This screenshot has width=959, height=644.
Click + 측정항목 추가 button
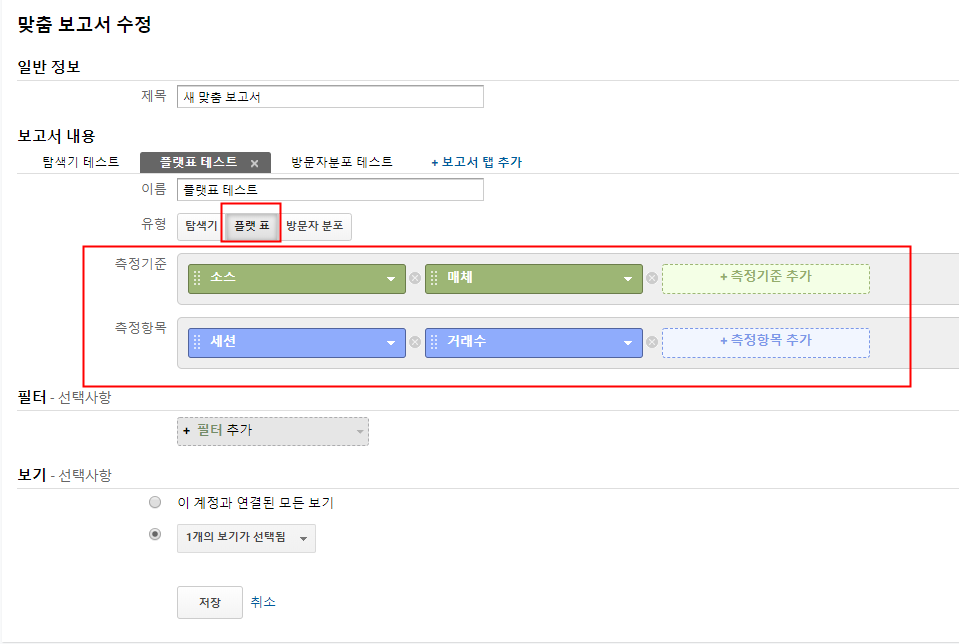766,342
